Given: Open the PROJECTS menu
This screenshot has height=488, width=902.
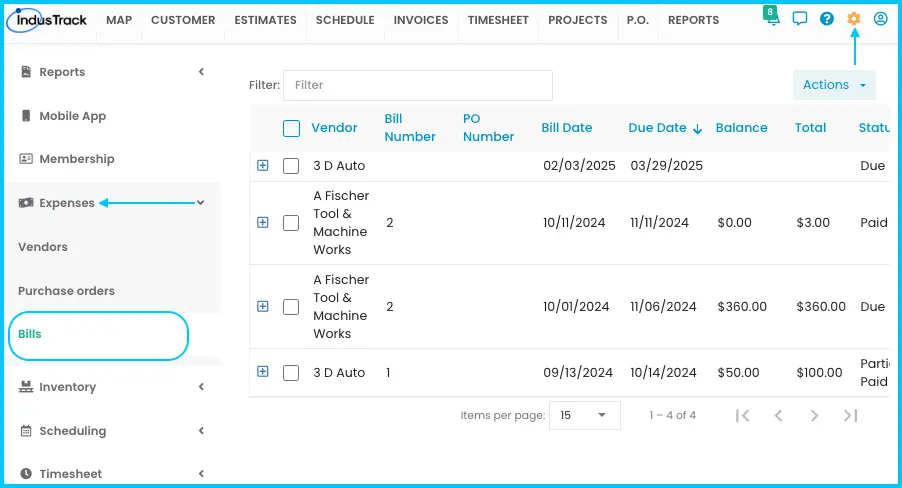Looking at the screenshot, I should coord(578,20).
